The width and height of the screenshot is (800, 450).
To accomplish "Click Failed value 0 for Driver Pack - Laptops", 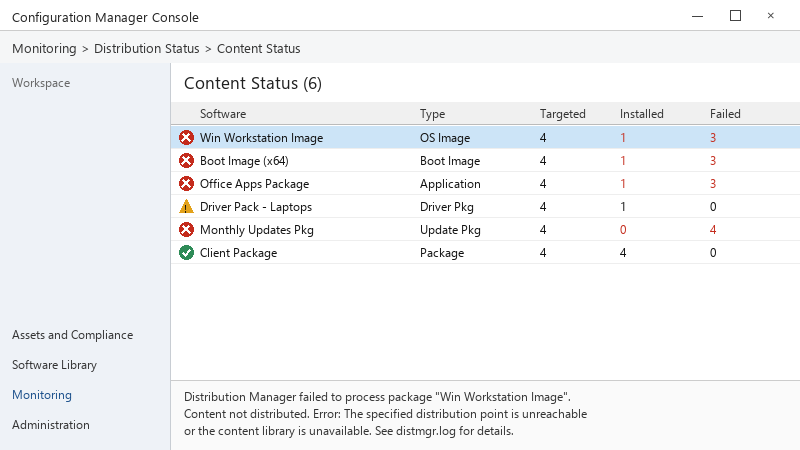I will coord(713,207).
